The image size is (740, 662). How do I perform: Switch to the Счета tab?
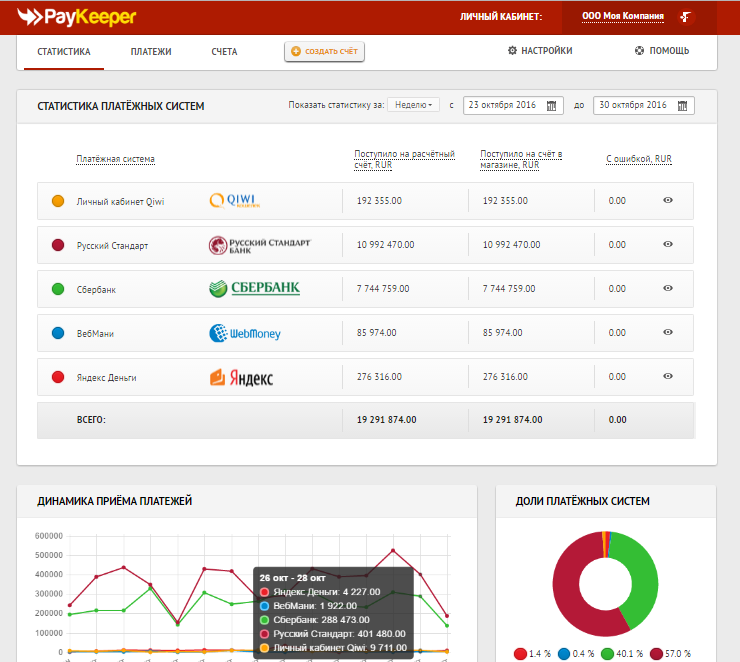coord(224,51)
